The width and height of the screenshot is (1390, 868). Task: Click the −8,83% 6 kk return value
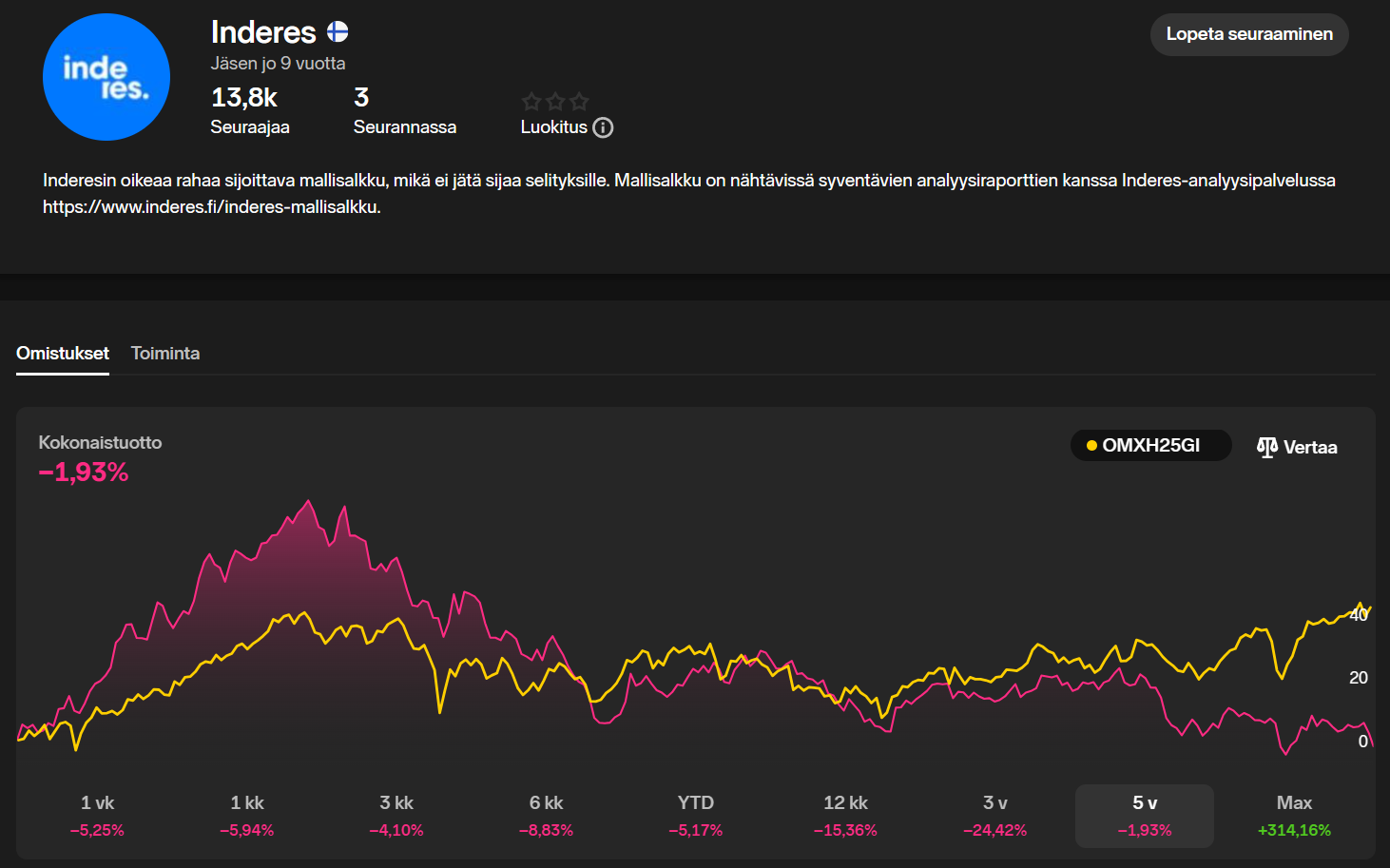click(x=547, y=831)
